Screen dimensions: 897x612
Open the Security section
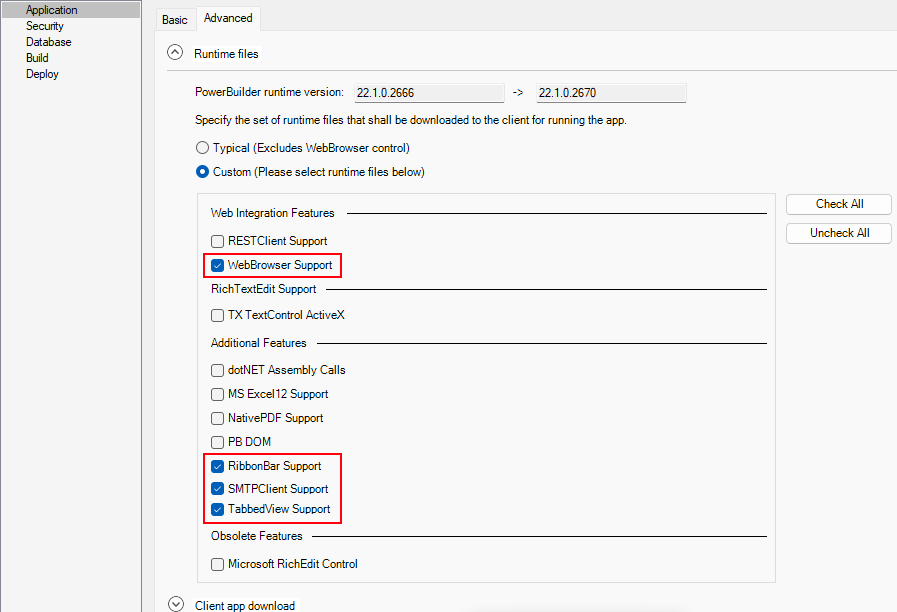[45, 26]
